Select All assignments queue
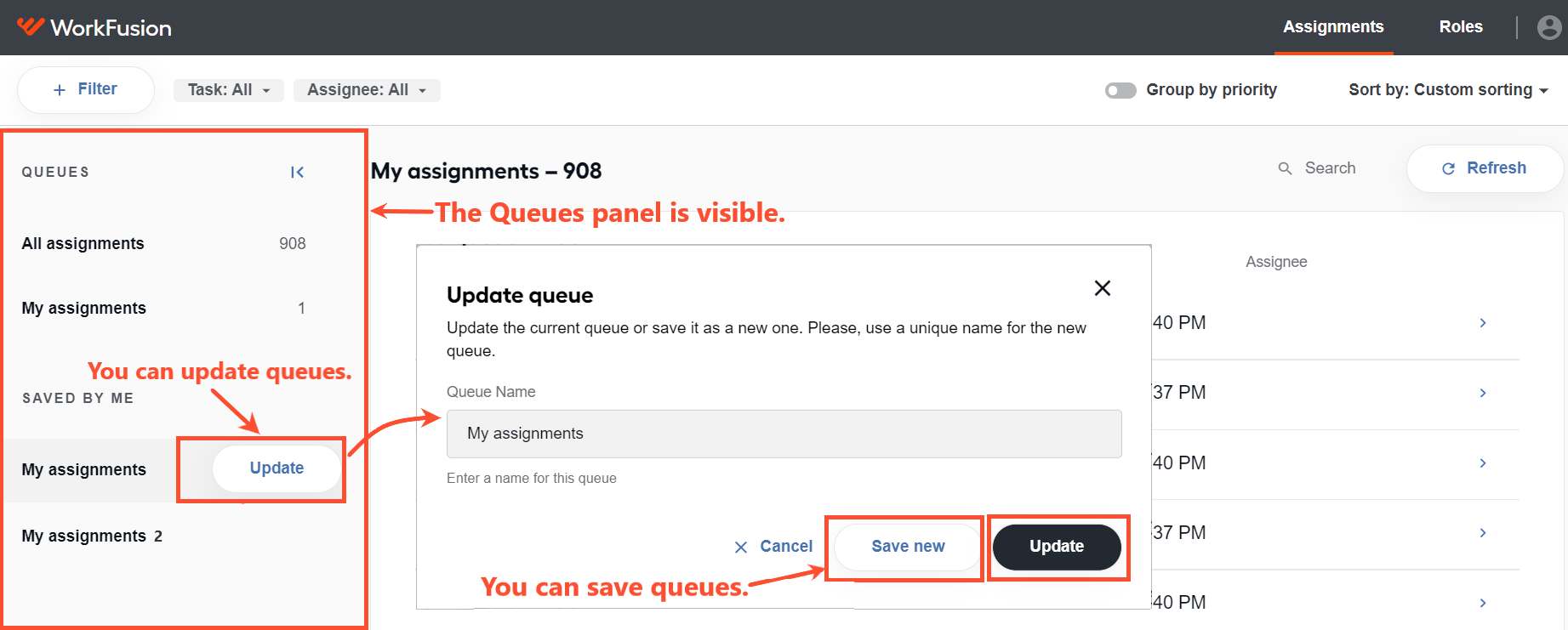Screen dimensions: 1568x630 click(x=163, y=244)
